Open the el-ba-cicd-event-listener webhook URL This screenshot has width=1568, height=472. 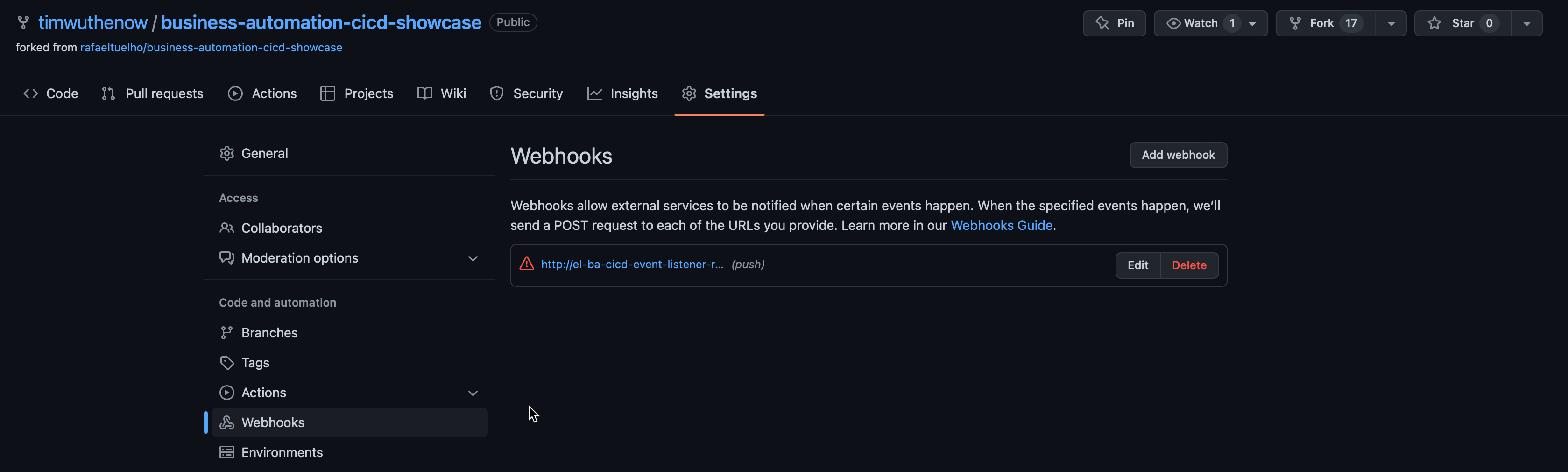click(632, 265)
